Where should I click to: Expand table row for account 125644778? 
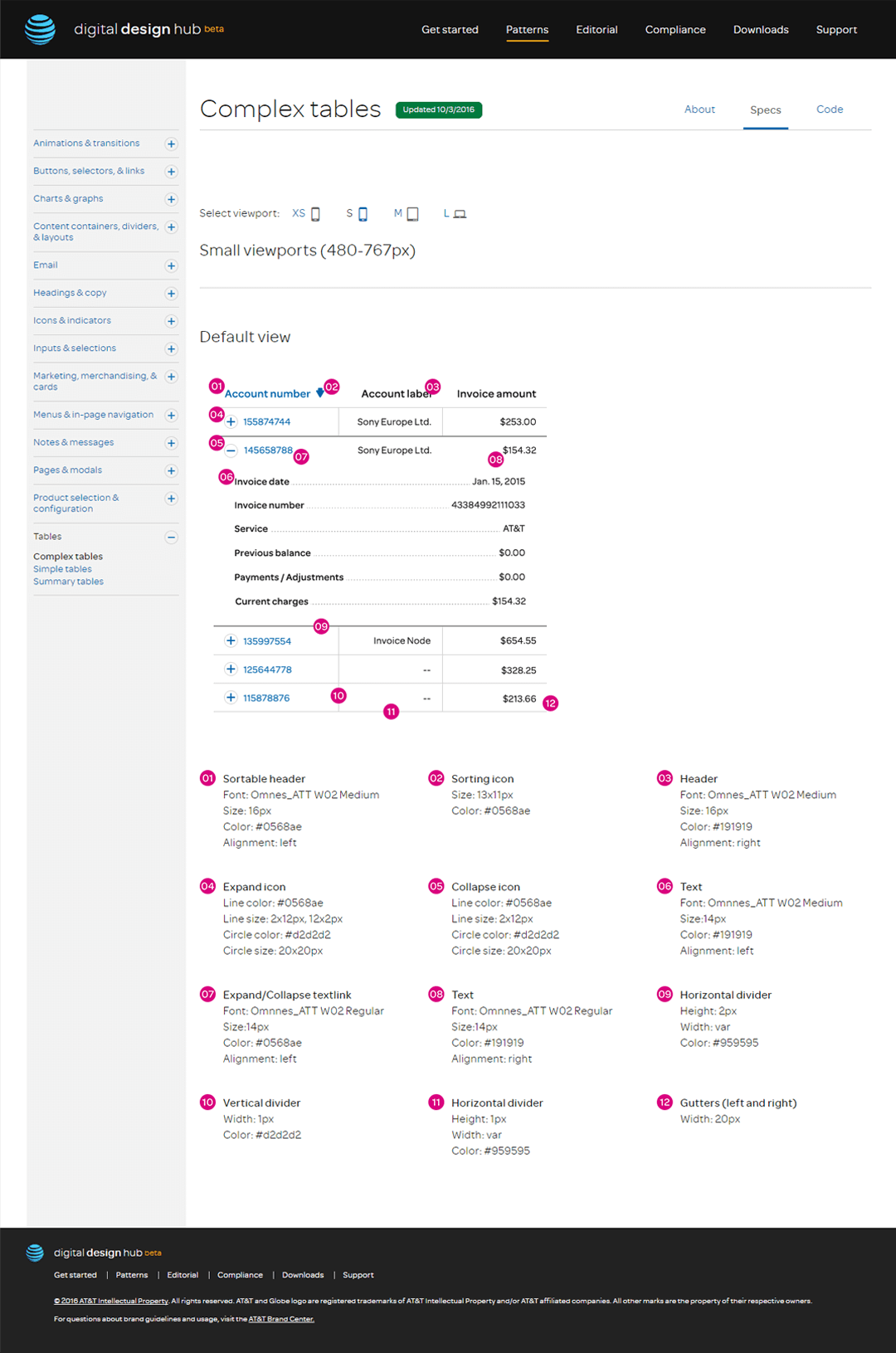click(x=231, y=669)
